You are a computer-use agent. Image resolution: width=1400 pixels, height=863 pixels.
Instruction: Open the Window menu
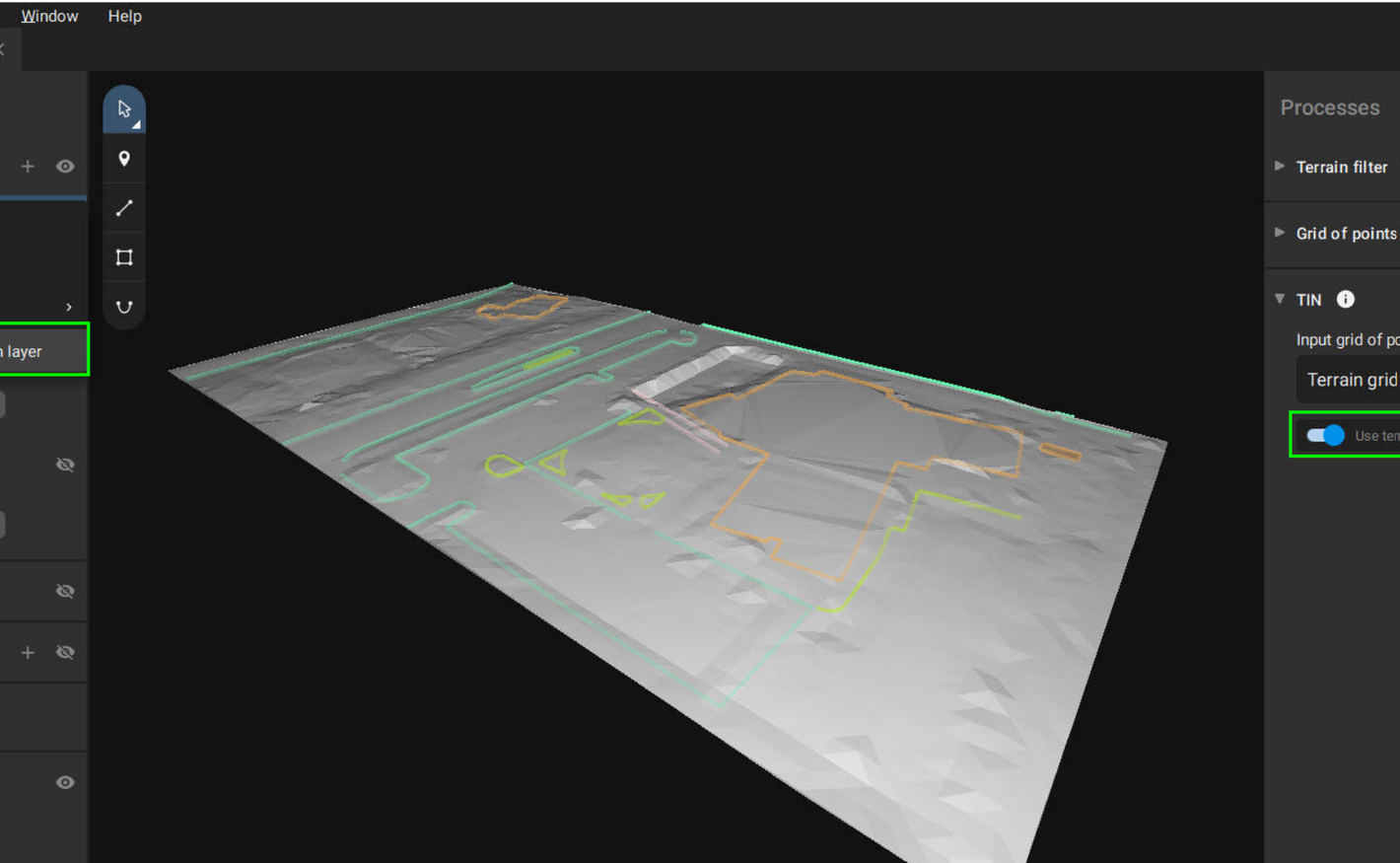(x=49, y=16)
